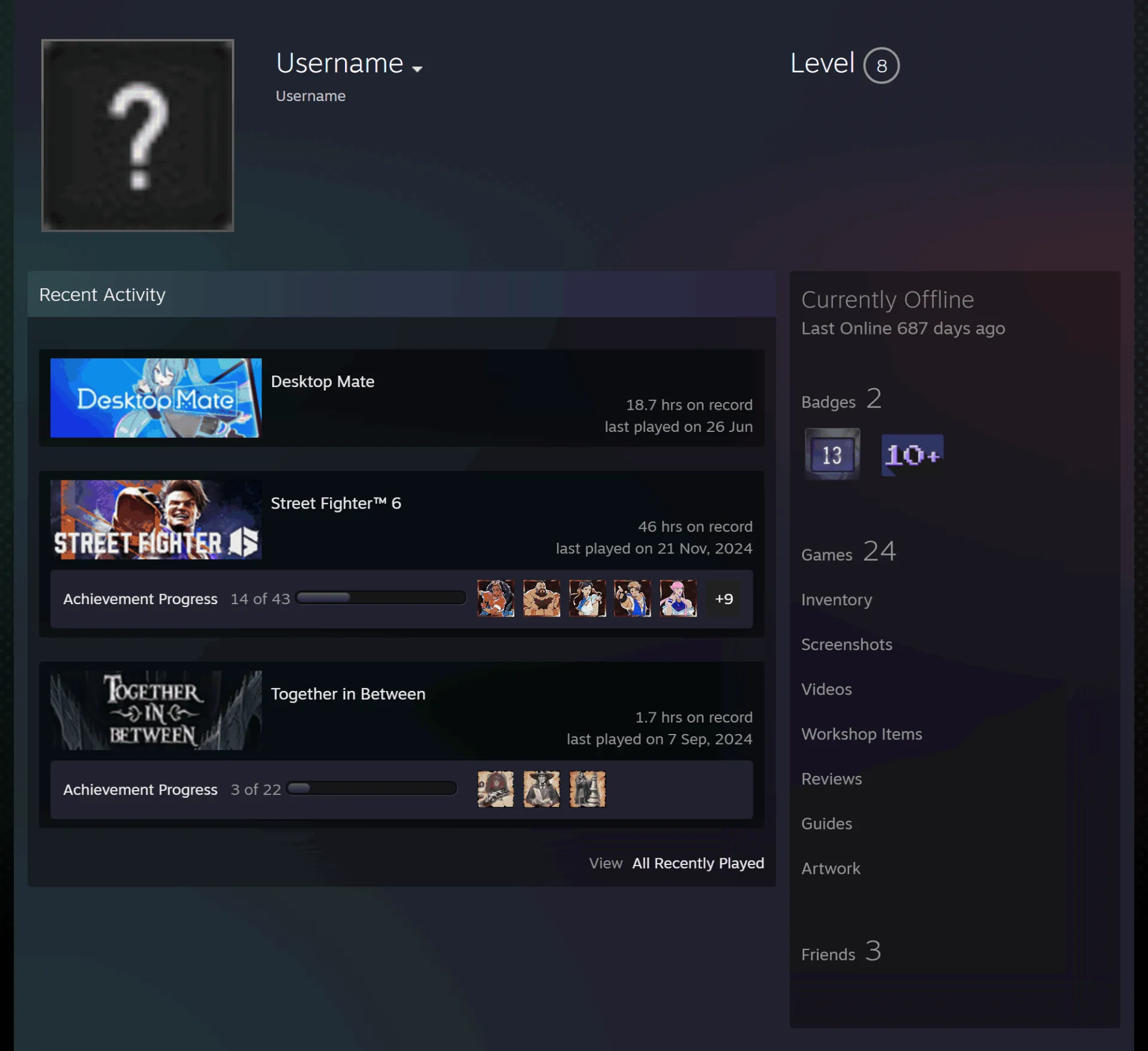Open the Together in Between game banner

(156, 710)
